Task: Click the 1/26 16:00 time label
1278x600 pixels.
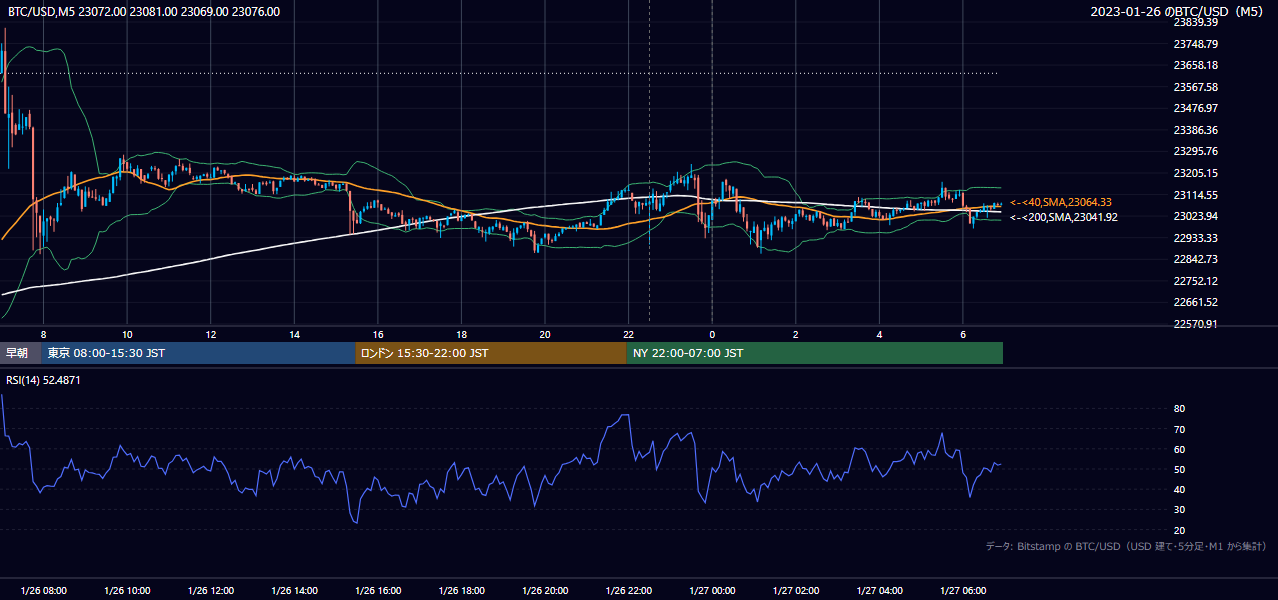Action: pos(378,591)
